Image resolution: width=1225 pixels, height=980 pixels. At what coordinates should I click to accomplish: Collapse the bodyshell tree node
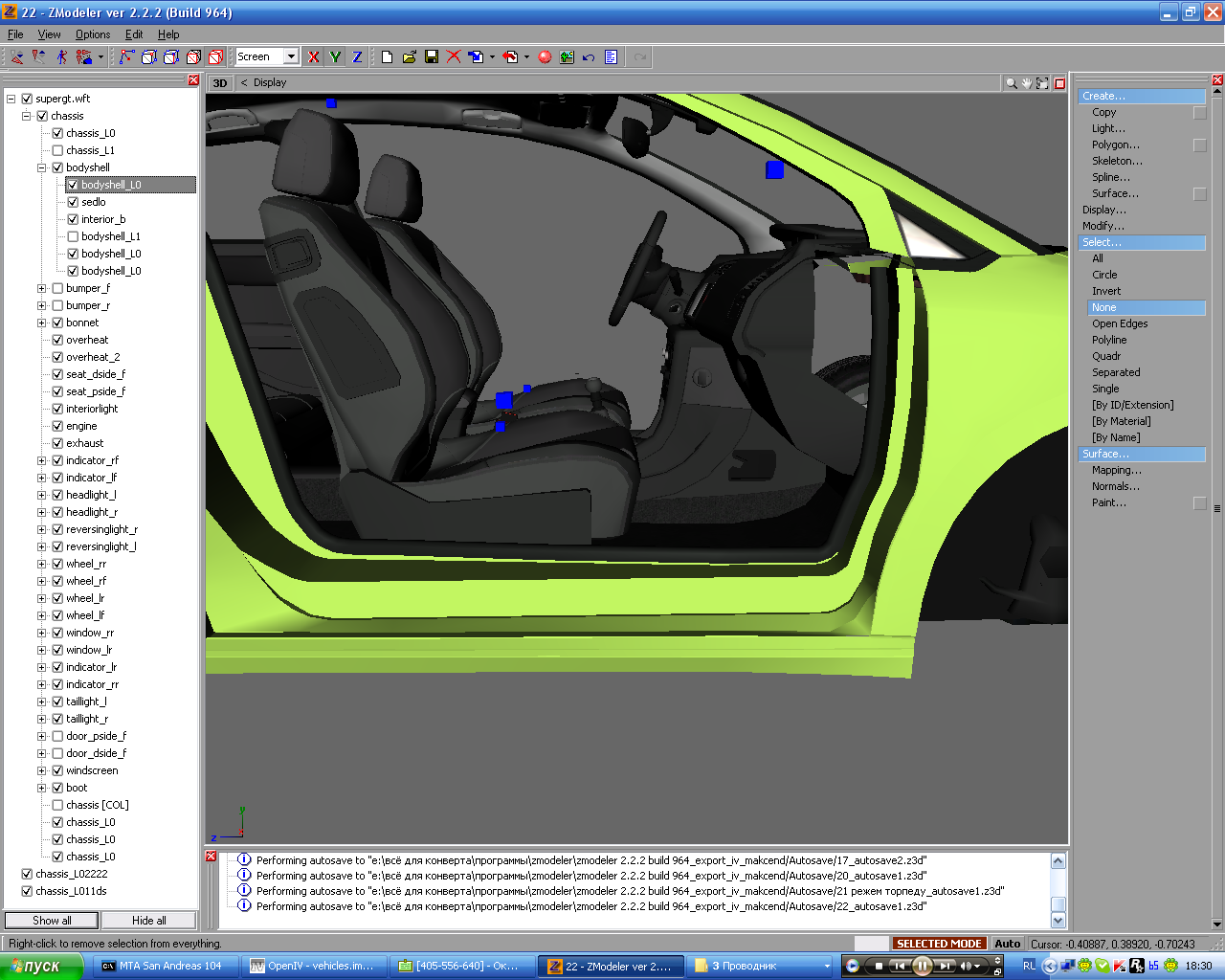point(42,167)
